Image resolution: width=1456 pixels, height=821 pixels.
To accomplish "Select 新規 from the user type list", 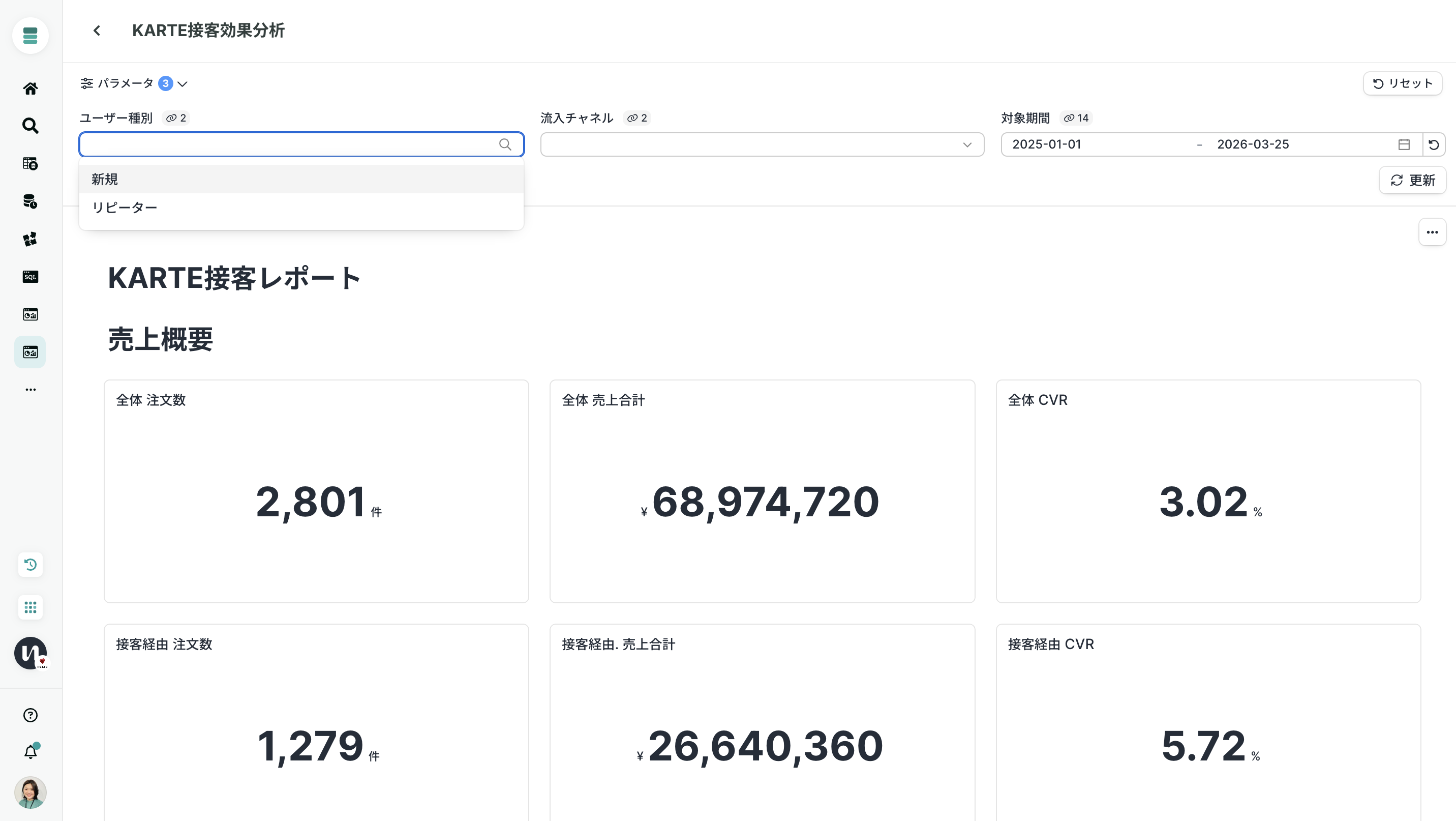I will (x=301, y=179).
